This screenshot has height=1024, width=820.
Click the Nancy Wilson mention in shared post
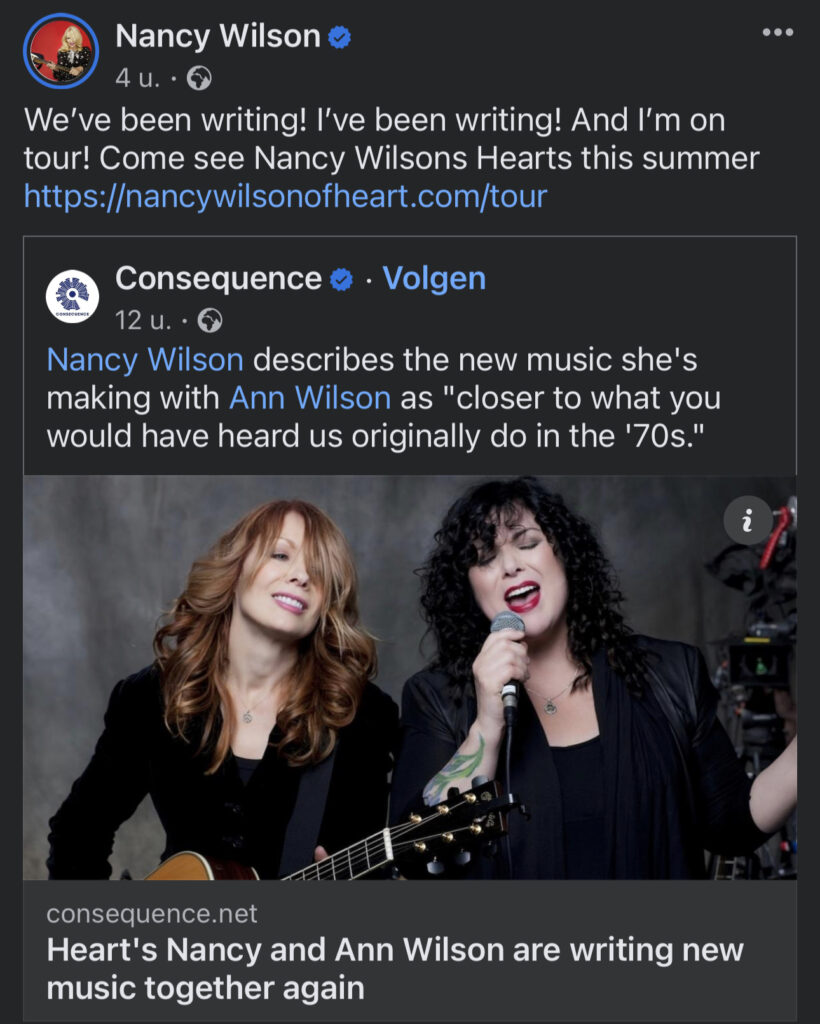click(x=145, y=360)
